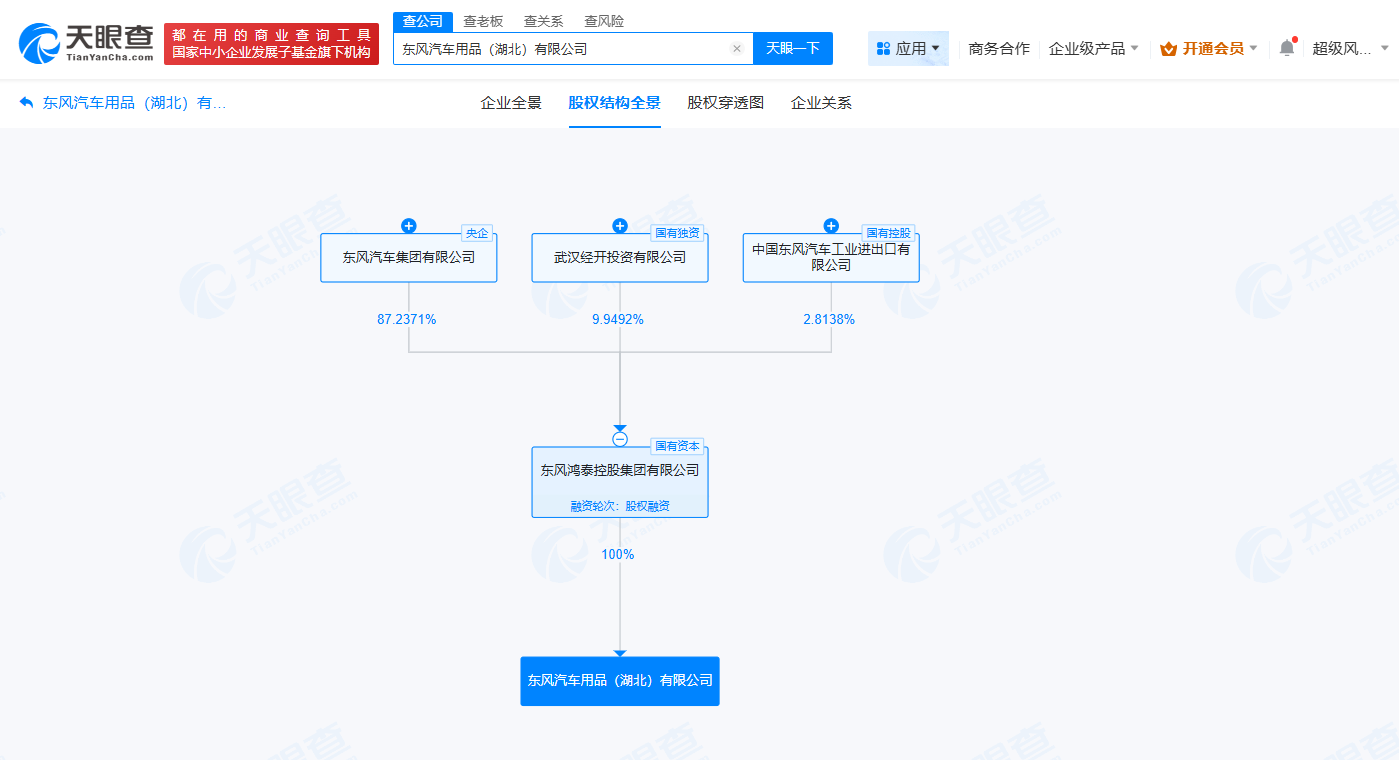Click the 东风汽车用品（湖北）有限公司 node
Image resolution: width=1399 pixels, height=760 pixels.
tap(619, 680)
